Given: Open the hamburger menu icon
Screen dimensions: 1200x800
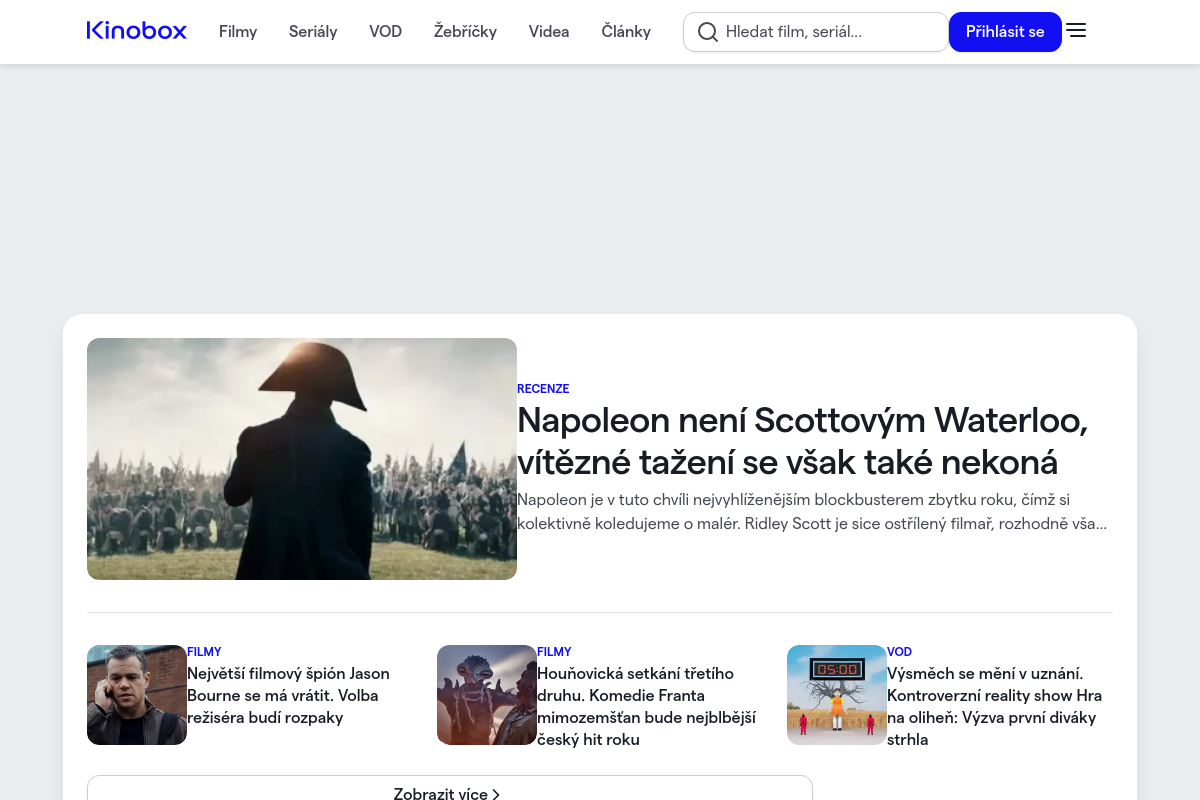Looking at the screenshot, I should coord(1076,31).
